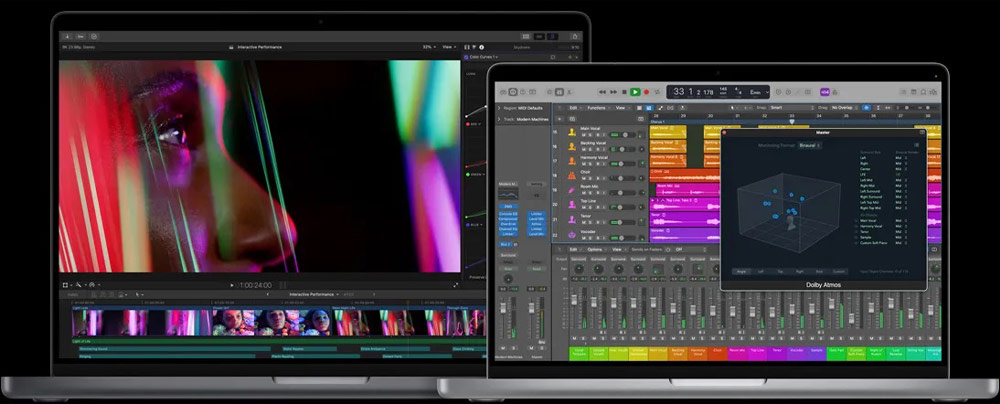Open the Functions menu in tracks area
The height and width of the screenshot is (404, 1000).
598,107
